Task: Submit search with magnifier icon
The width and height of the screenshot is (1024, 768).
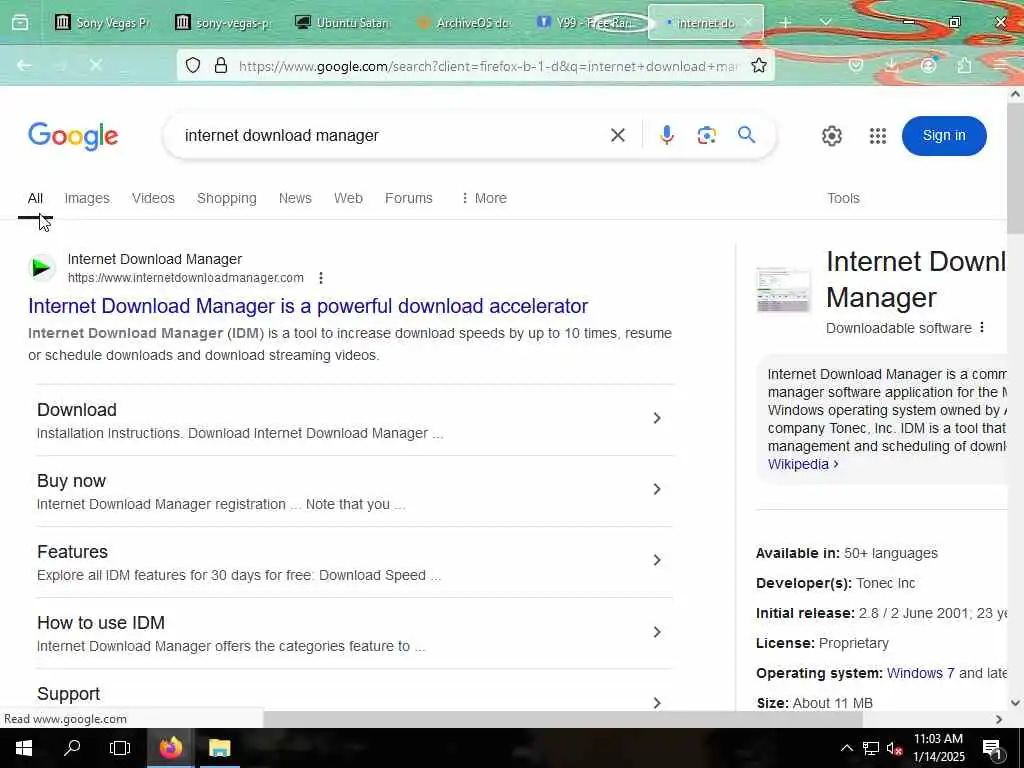Action: coord(746,135)
